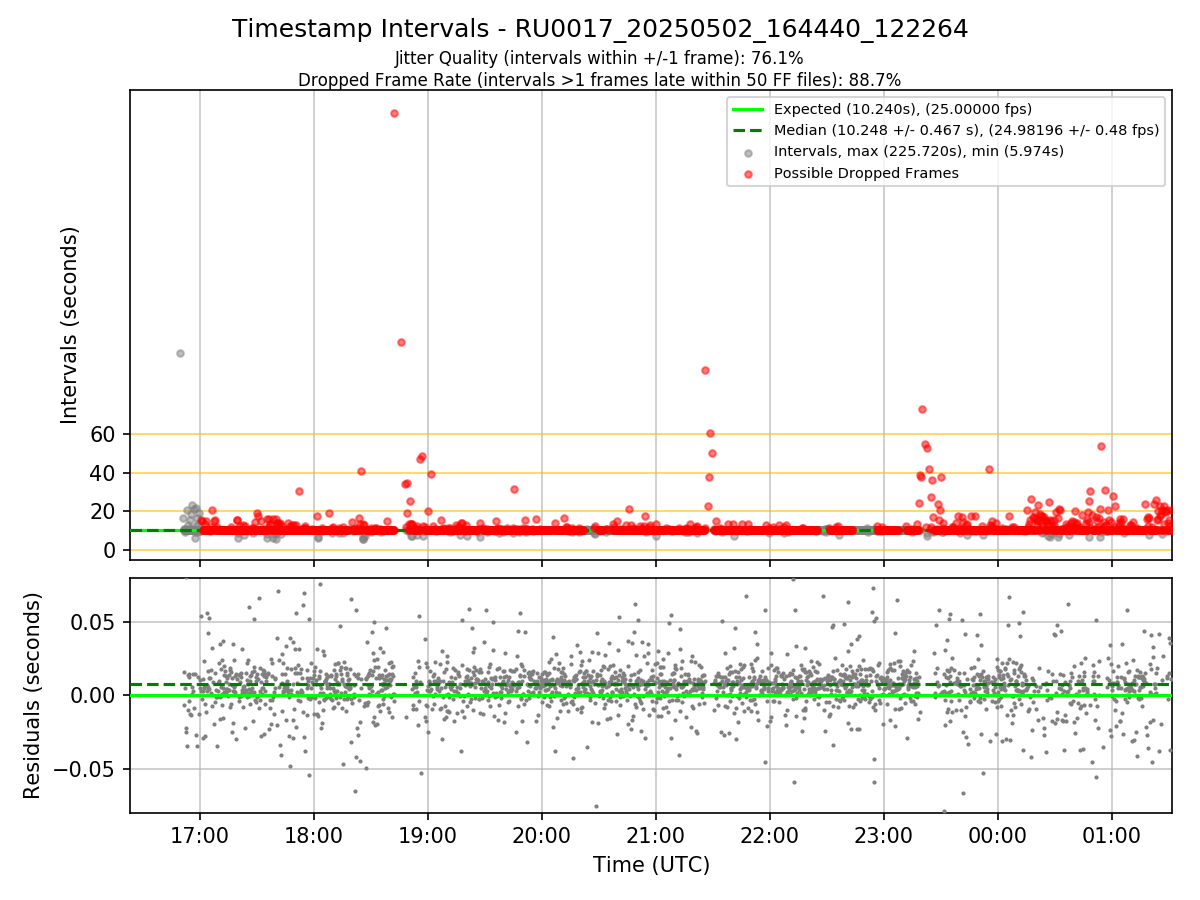Click the 'Jitter Quality' subtitle line

pos(599,58)
